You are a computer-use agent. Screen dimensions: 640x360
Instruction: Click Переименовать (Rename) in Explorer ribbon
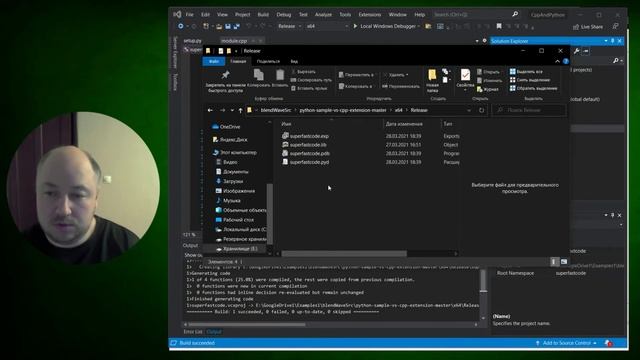(x=401, y=86)
